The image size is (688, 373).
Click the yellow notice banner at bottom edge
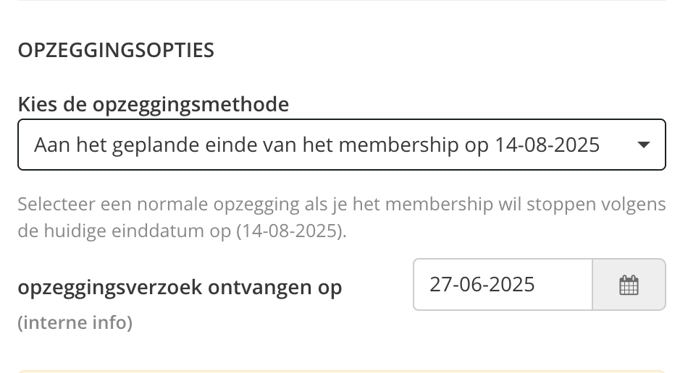342,371
